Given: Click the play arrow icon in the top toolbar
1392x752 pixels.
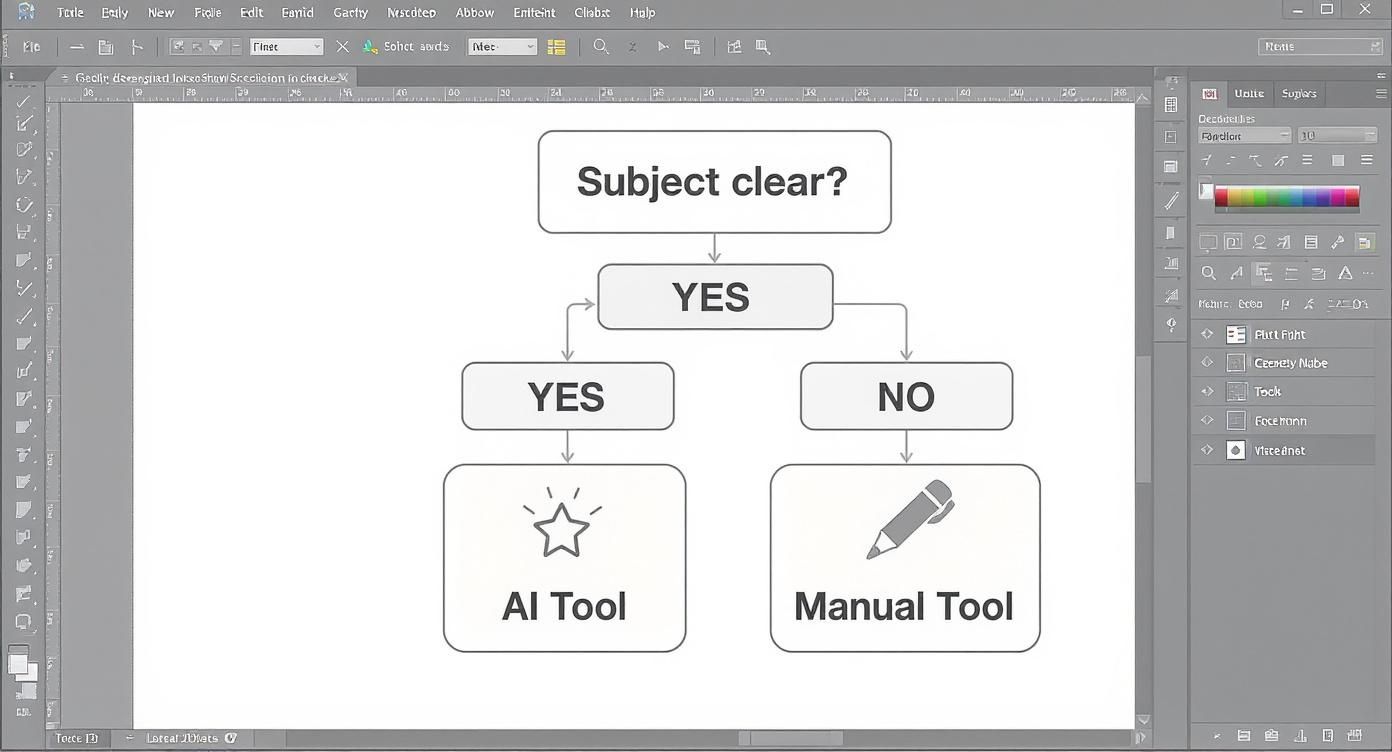Looking at the screenshot, I should [x=663, y=46].
